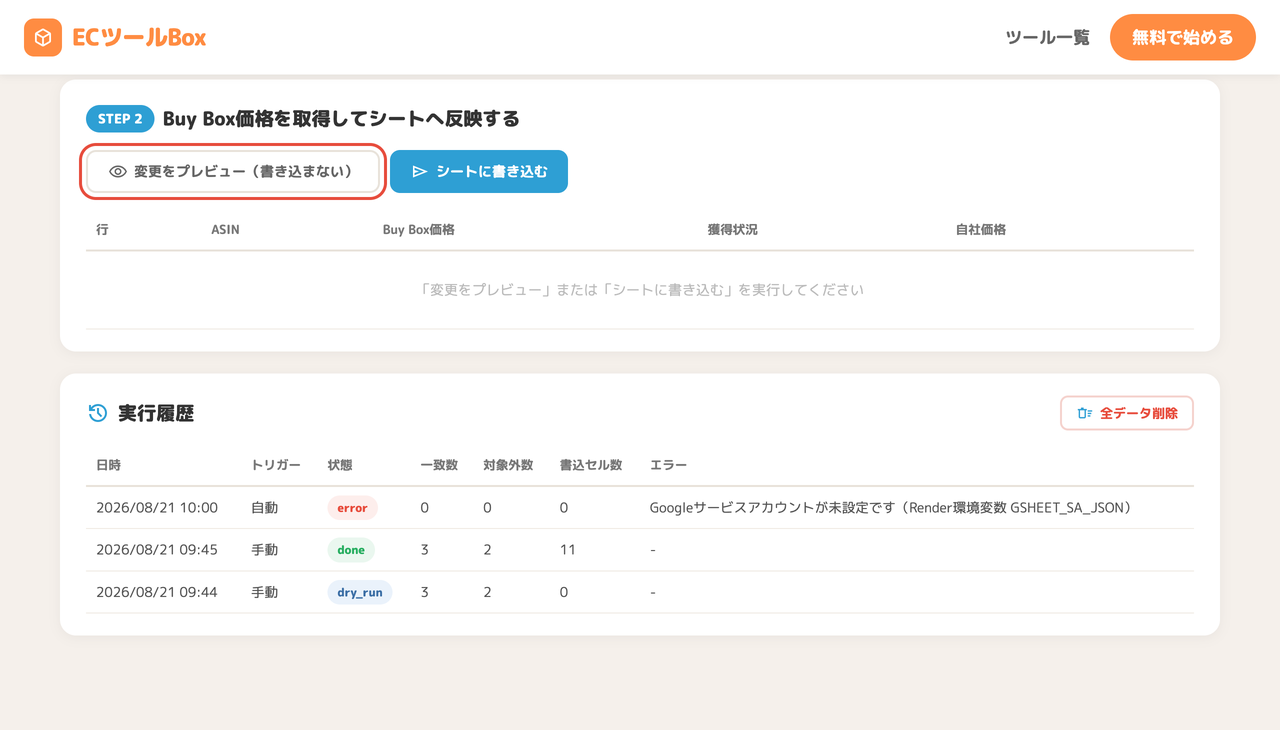Screen dimensions: 1280x730
Task: Click the STEP 2 badge
Action: pos(120,119)
